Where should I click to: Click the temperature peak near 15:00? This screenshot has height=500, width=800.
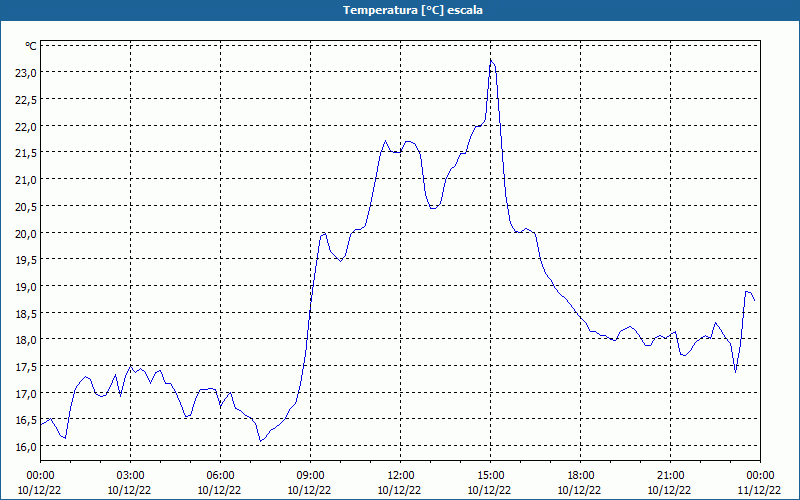point(491,61)
